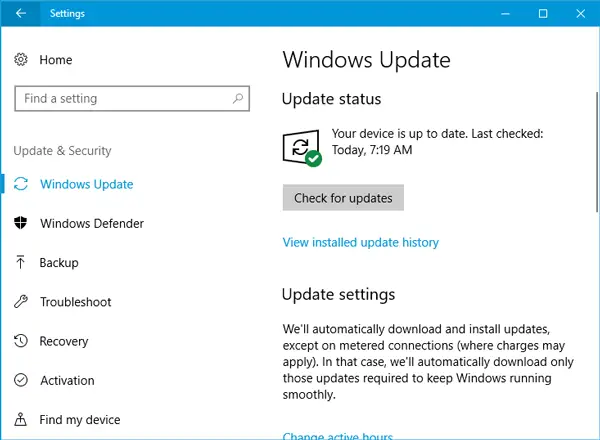Click the Windows Update sync arrows icon in sidebar
Viewport: 600px width, 440px height.
tap(21, 184)
